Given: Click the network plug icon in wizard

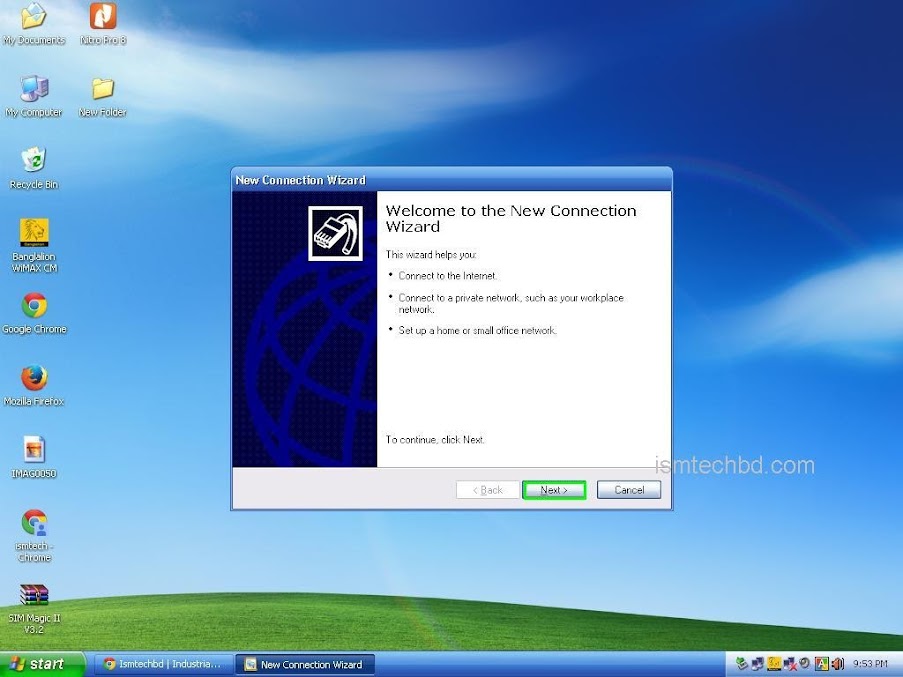Looking at the screenshot, I should pyautogui.click(x=335, y=233).
